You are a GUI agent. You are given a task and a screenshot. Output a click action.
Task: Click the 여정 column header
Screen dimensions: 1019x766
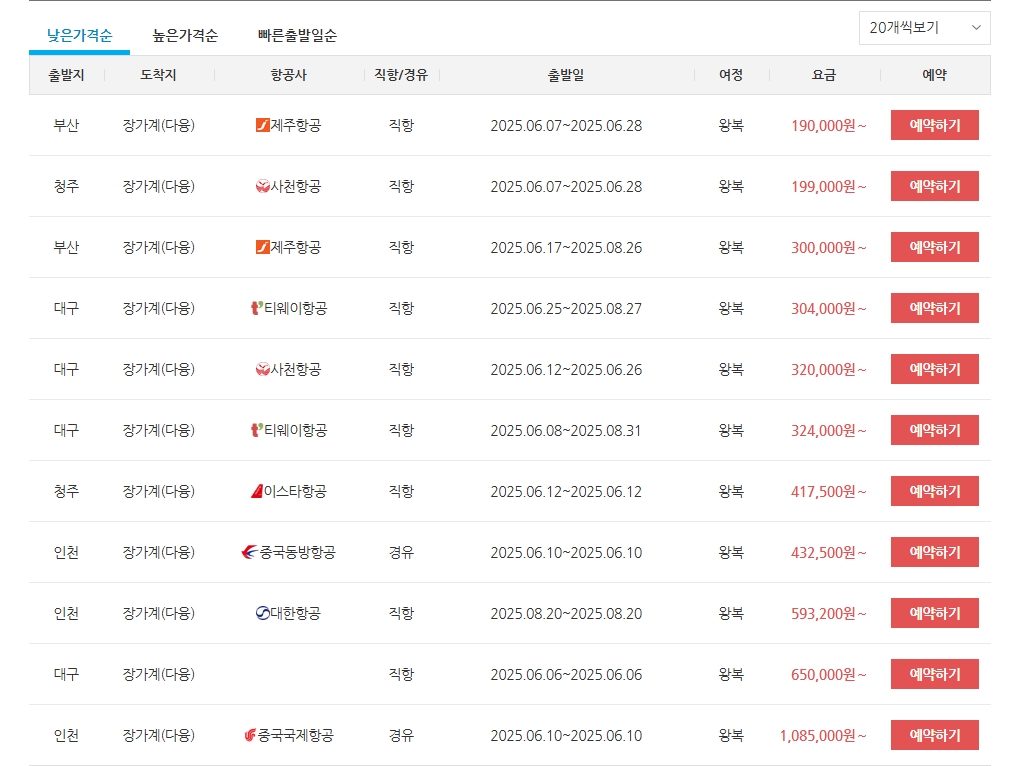731,75
